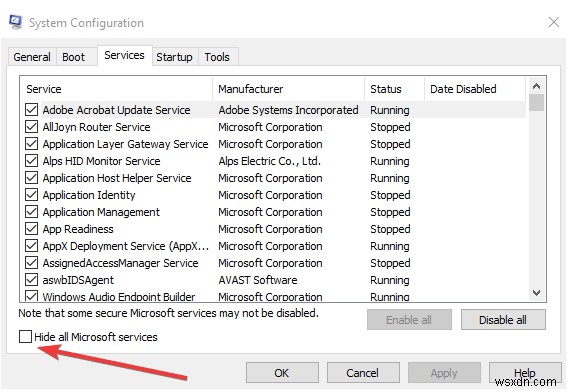The image size is (568, 392).
Task: Uncheck Adobe Acrobat Update Service checkbox
Action: [x=32, y=110]
